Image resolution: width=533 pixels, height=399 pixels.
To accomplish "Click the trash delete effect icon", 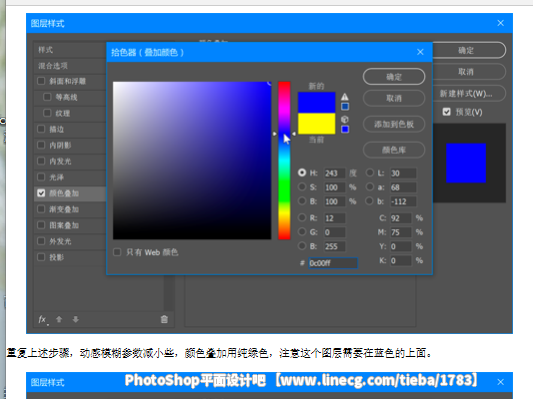I will point(164,319).
